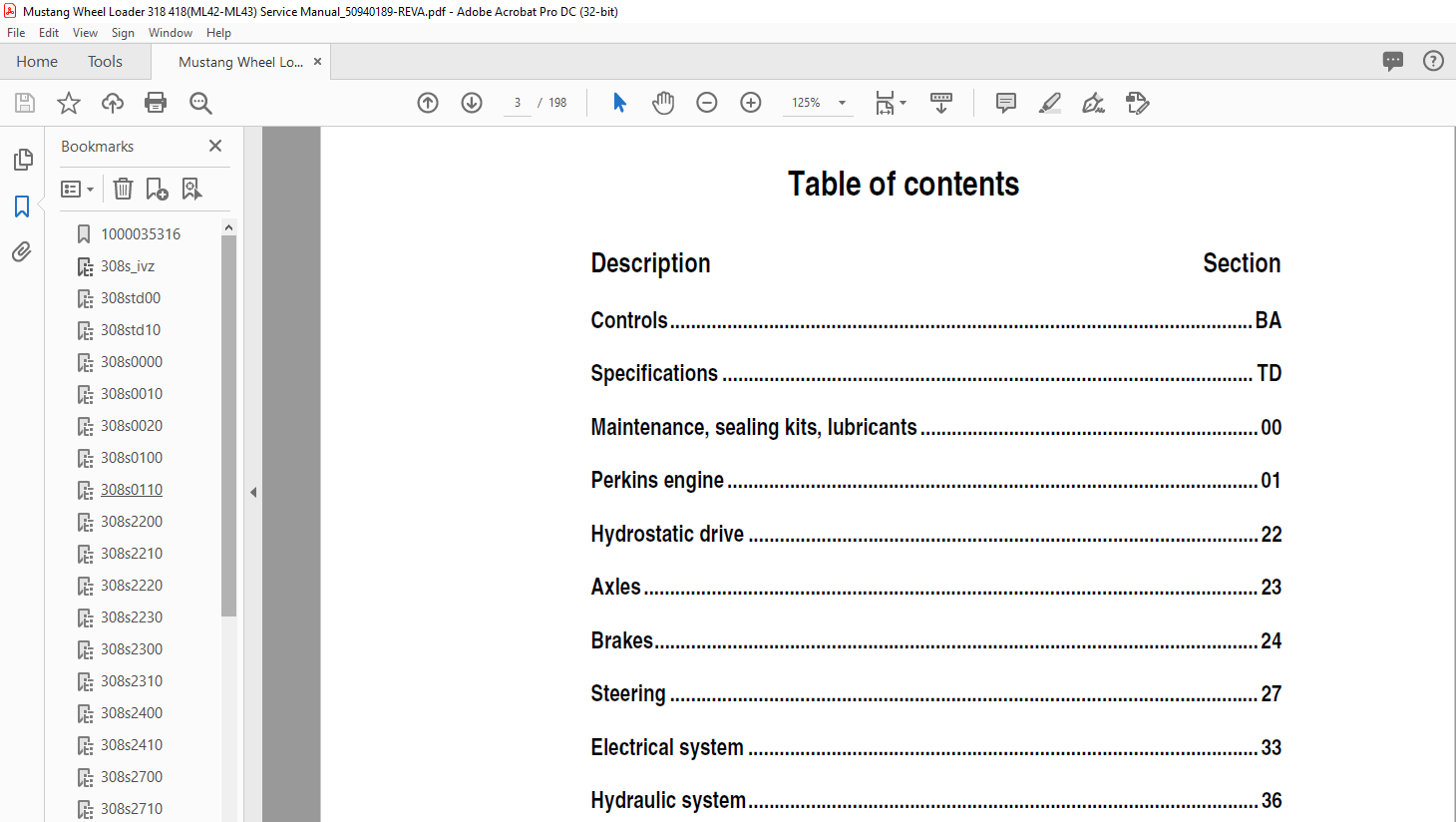Screen dimensions: 1456x822
Task: Switch to the Home tab
Action: [37, 61]
